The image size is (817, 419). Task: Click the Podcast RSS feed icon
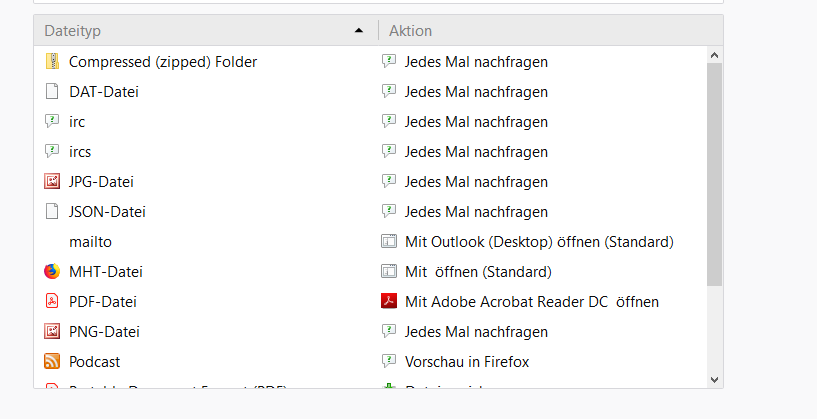tap(53, 362)
